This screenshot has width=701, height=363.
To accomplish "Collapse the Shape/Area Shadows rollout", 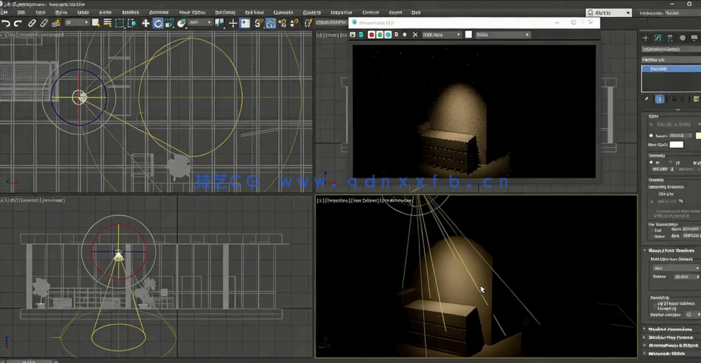I will click(670, 250).
